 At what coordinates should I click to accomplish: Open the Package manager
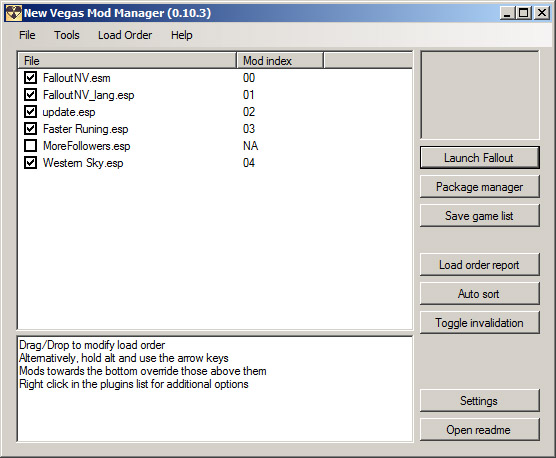coord(479,187)
